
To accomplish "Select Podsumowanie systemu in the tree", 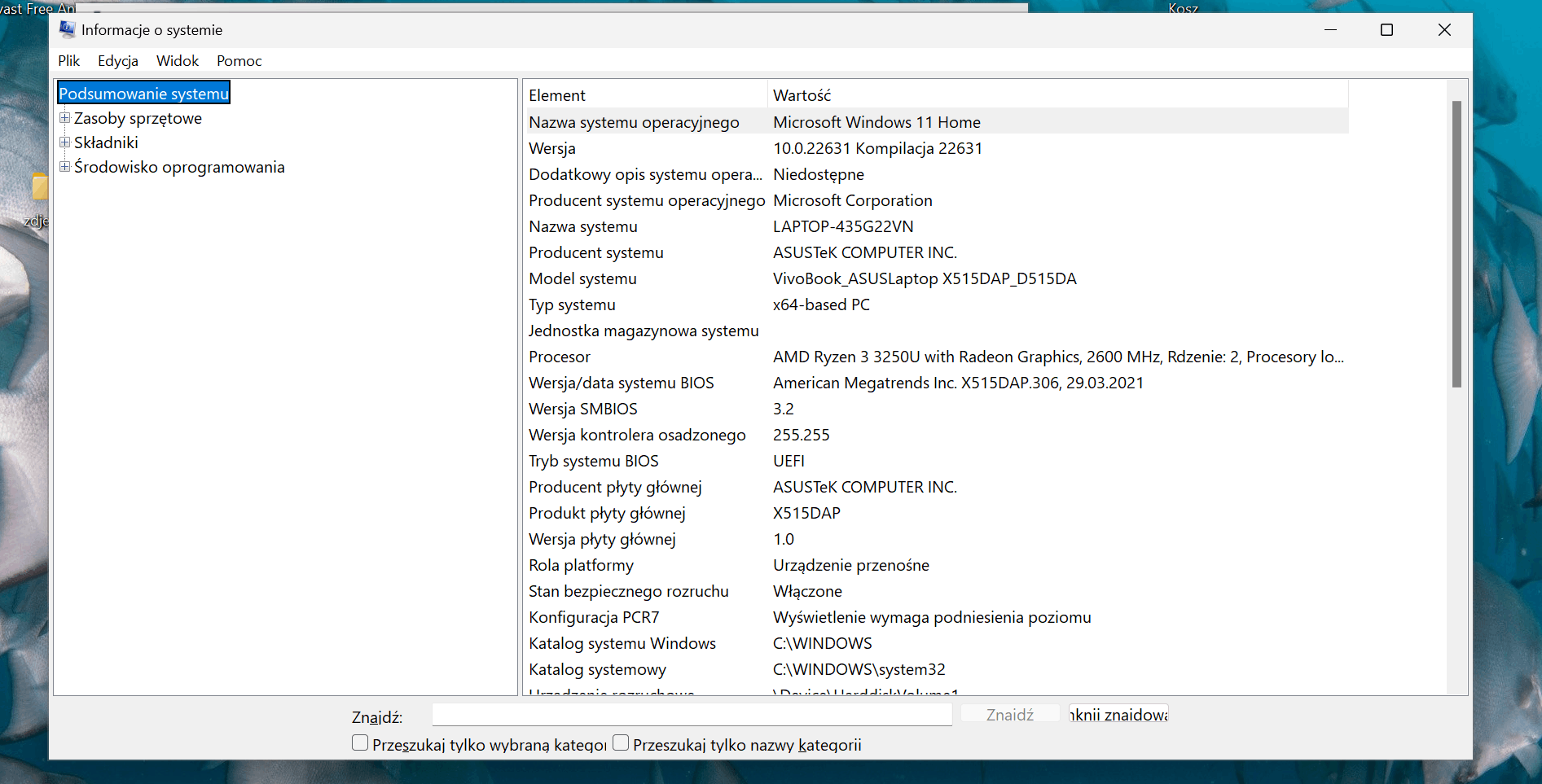I will click(x=143, y=94).
